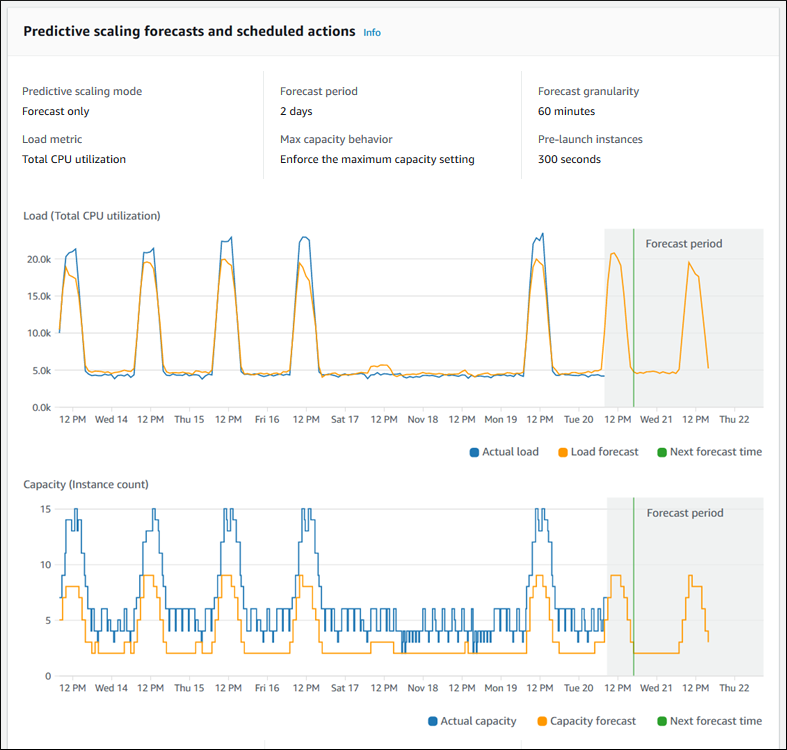Click the Predictive scaling forecasts section title

click(189, 31)
